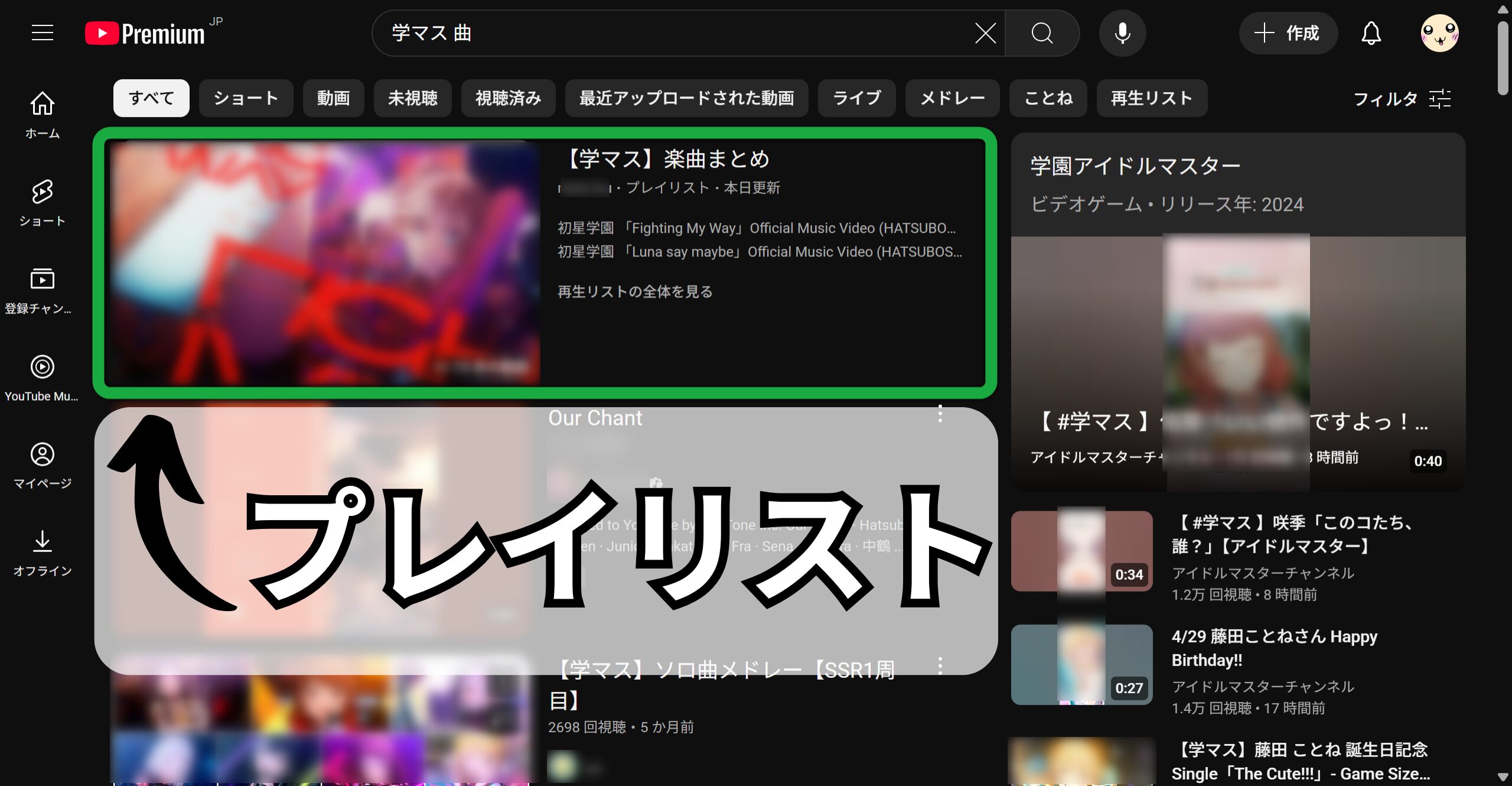Open オフライン downloads in sidebar

click(x=43, y=553)
